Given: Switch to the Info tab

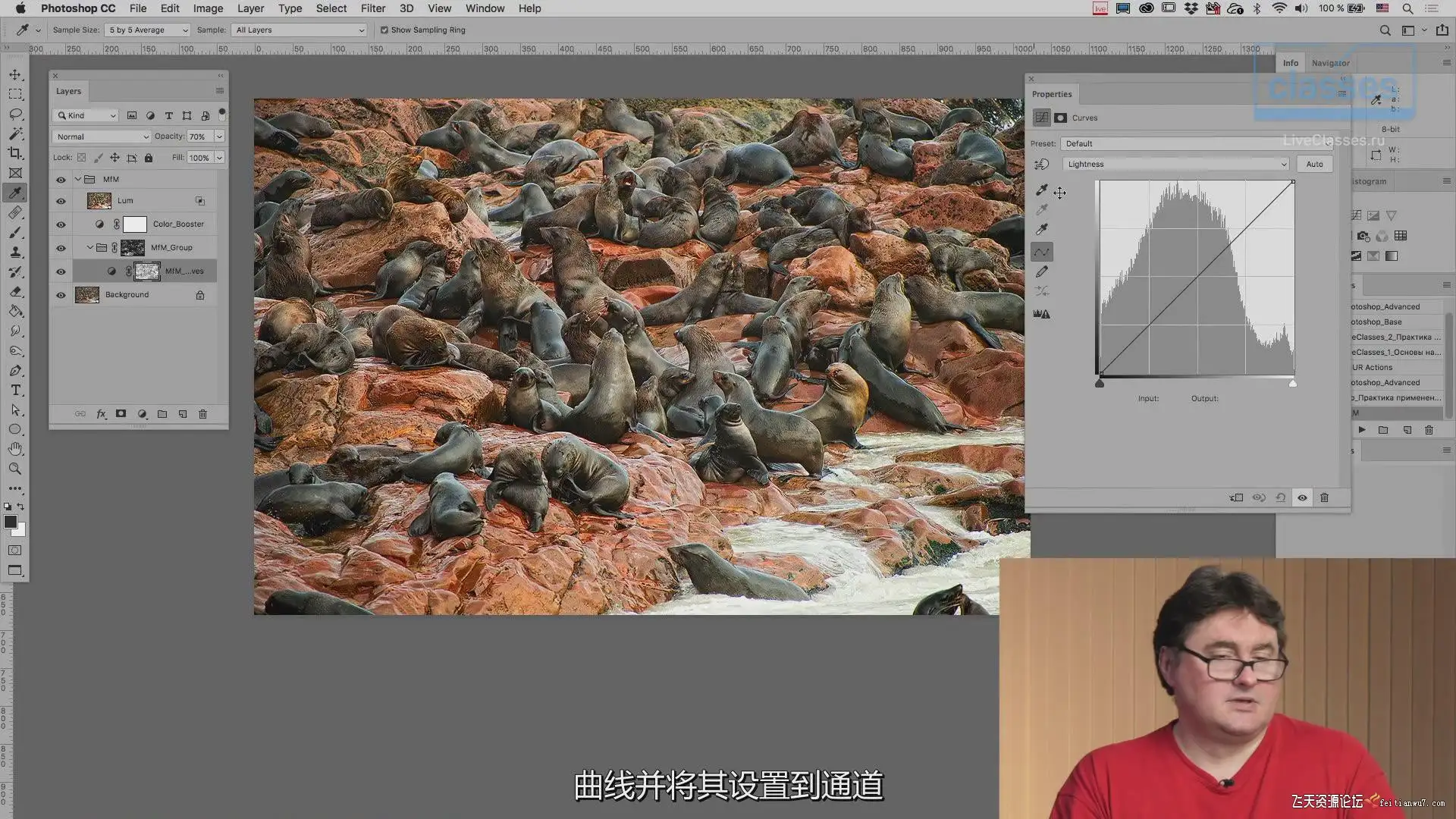Looking at the screenshot, I should [x=1290, y=63].
